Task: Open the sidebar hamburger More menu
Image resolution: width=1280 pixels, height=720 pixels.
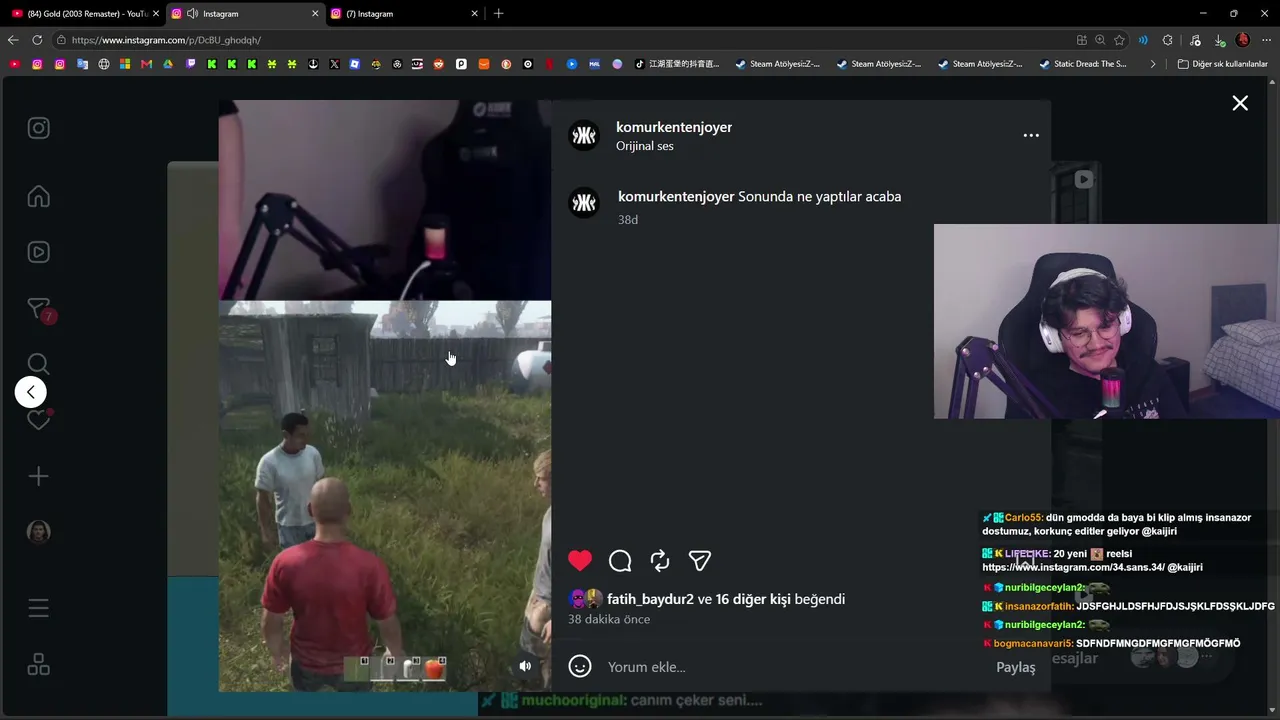Action: pyautogui.click(x=39, y=608)
